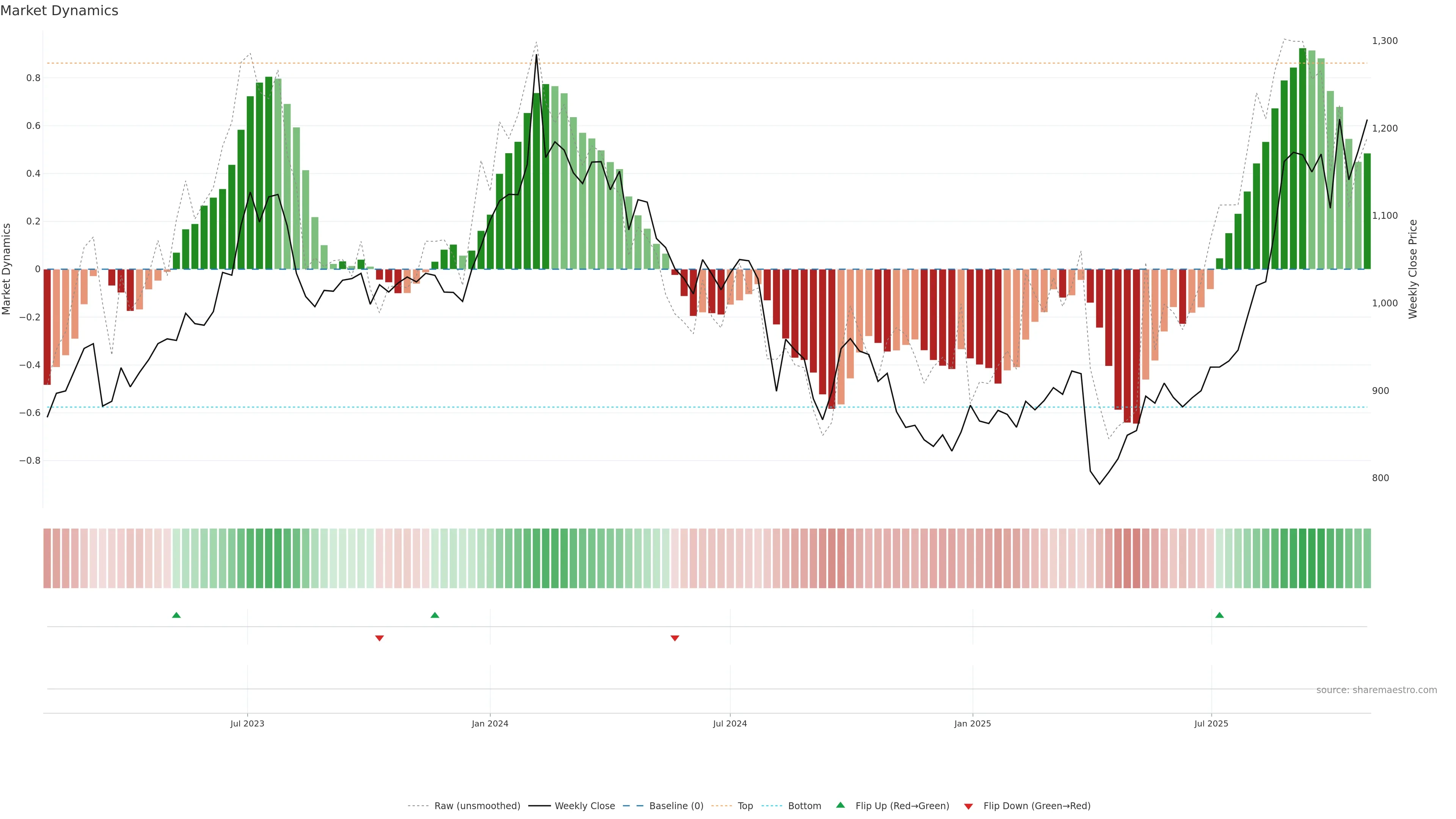
Task: Click the Flip Down legend triangle icon
Action: (968, 806)
